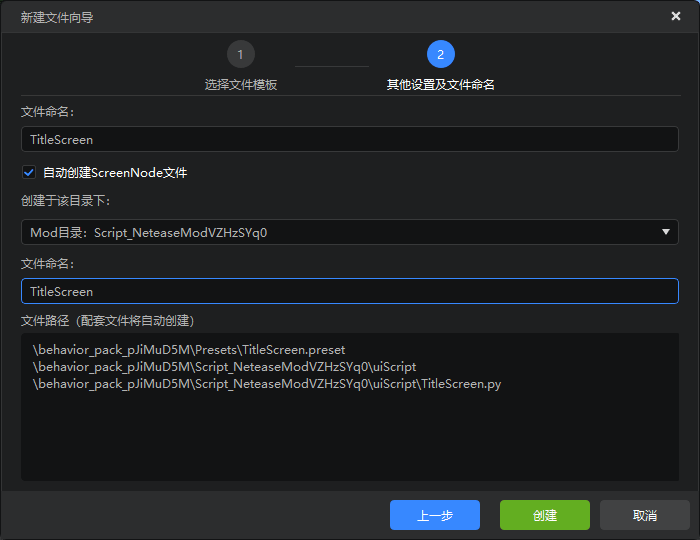Image resolution: width=700 pixels, height=540 pixels.
Task: Close the 新建文件向导 dialog
Action: click(675, 16)
